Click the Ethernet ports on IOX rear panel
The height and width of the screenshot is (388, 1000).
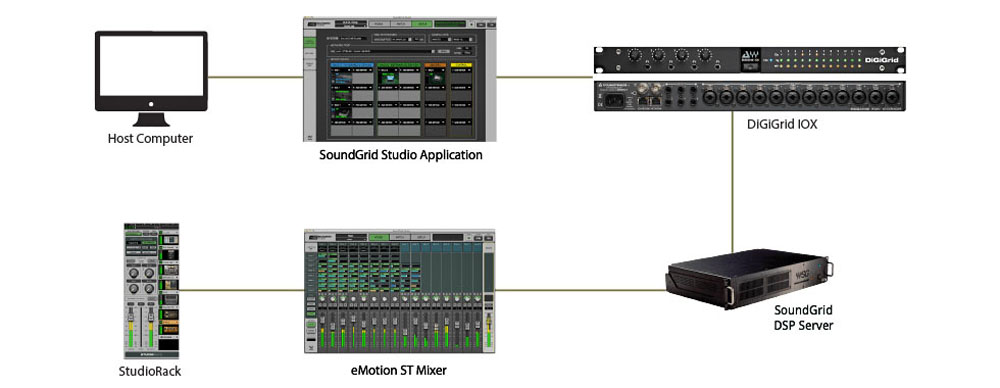(650, 101)
